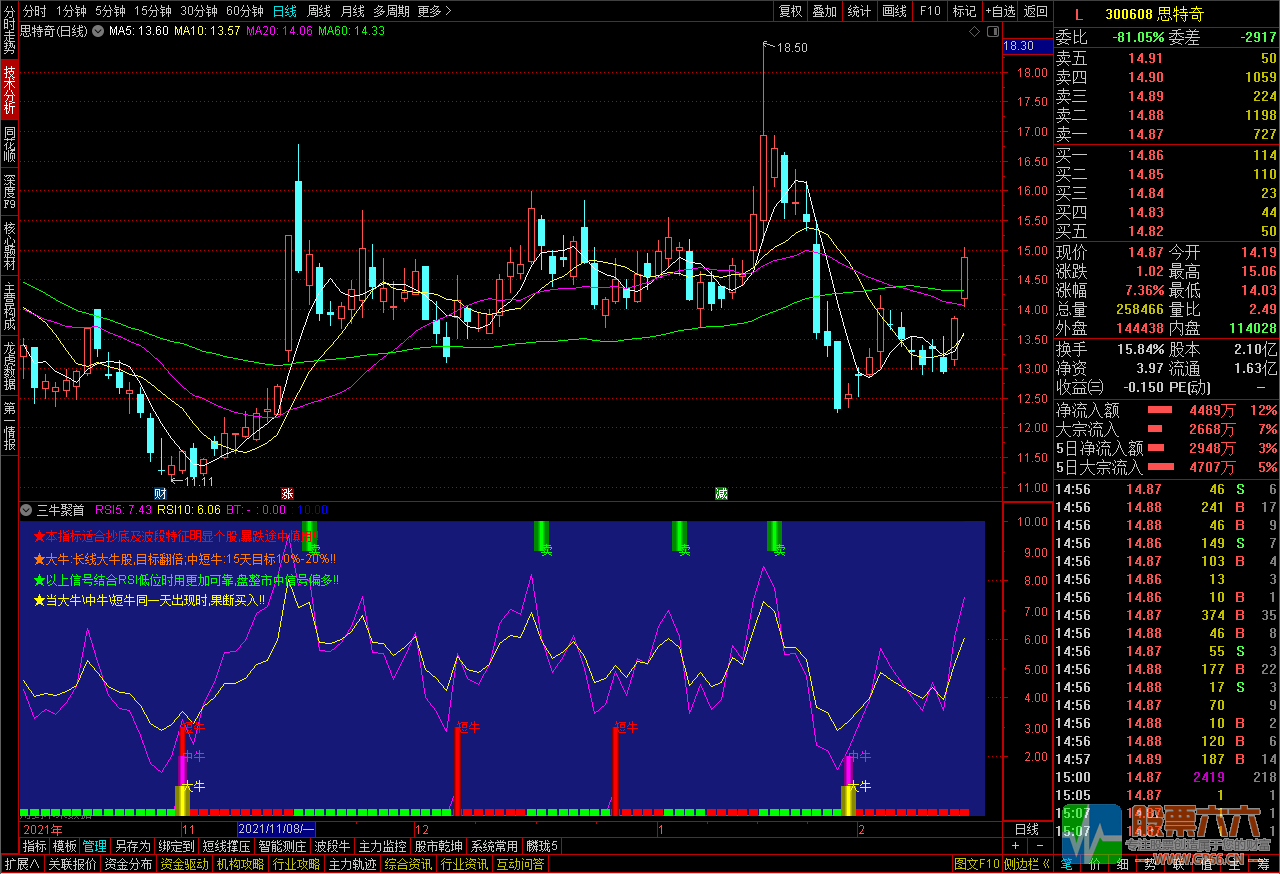Expand the 更多 period options
This screenshot has width=1280, height=874.
tap(434, 11)
